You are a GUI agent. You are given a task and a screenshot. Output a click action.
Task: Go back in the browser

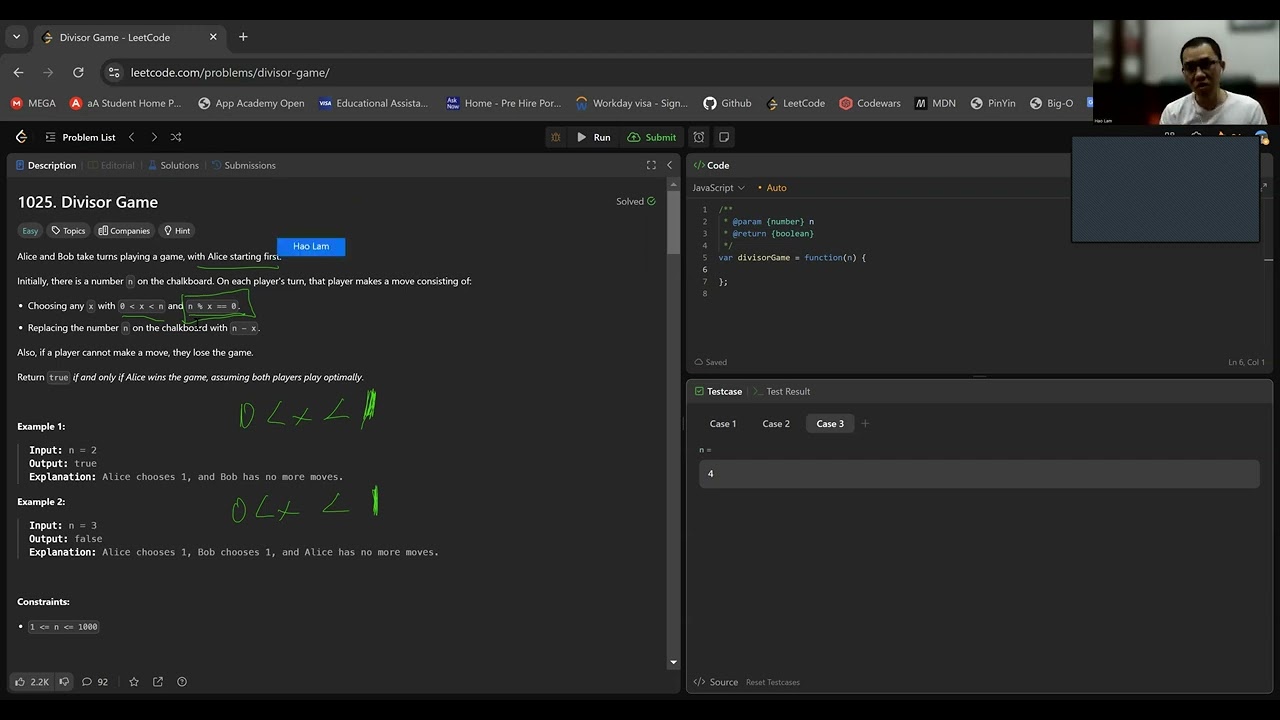(18, 72)
